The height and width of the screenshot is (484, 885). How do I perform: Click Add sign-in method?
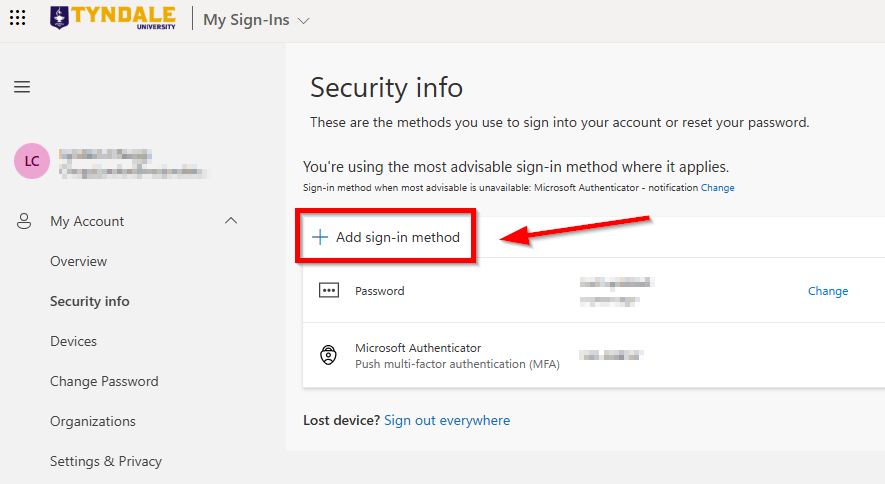coord(397,237)
